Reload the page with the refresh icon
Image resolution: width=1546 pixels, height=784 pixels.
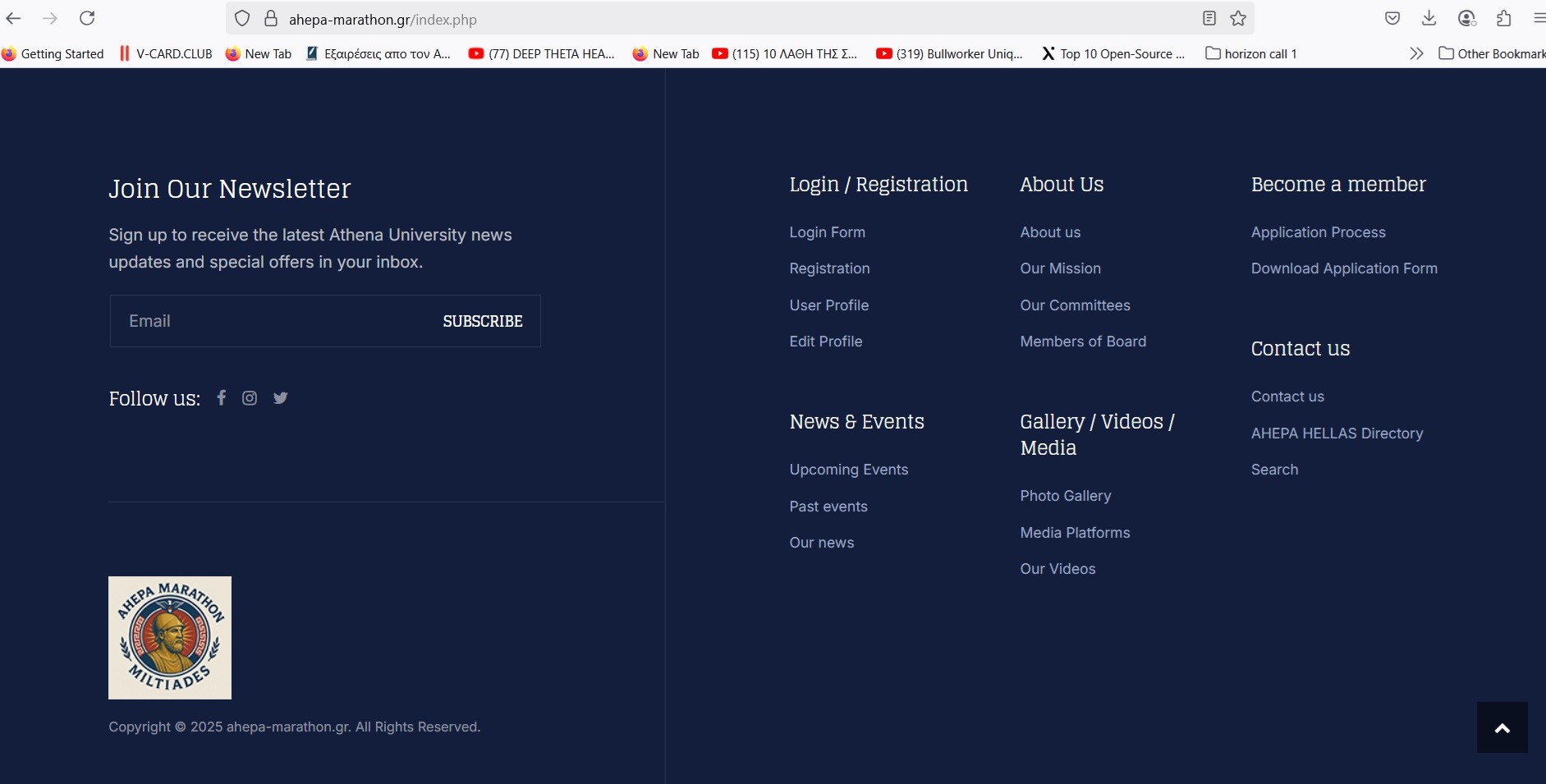pyautogui.click(x=87, y=18)
